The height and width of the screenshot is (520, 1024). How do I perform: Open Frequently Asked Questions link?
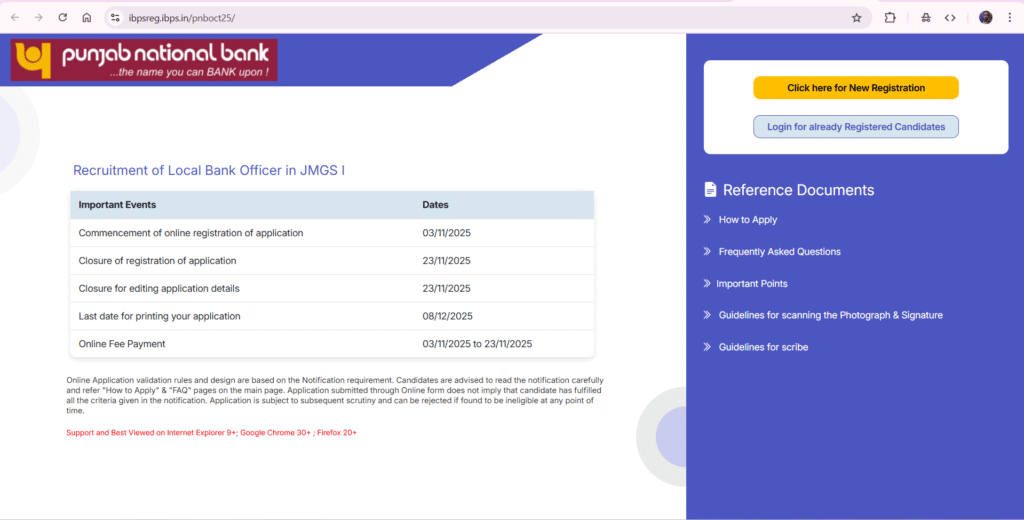click(x=780, y=252)
